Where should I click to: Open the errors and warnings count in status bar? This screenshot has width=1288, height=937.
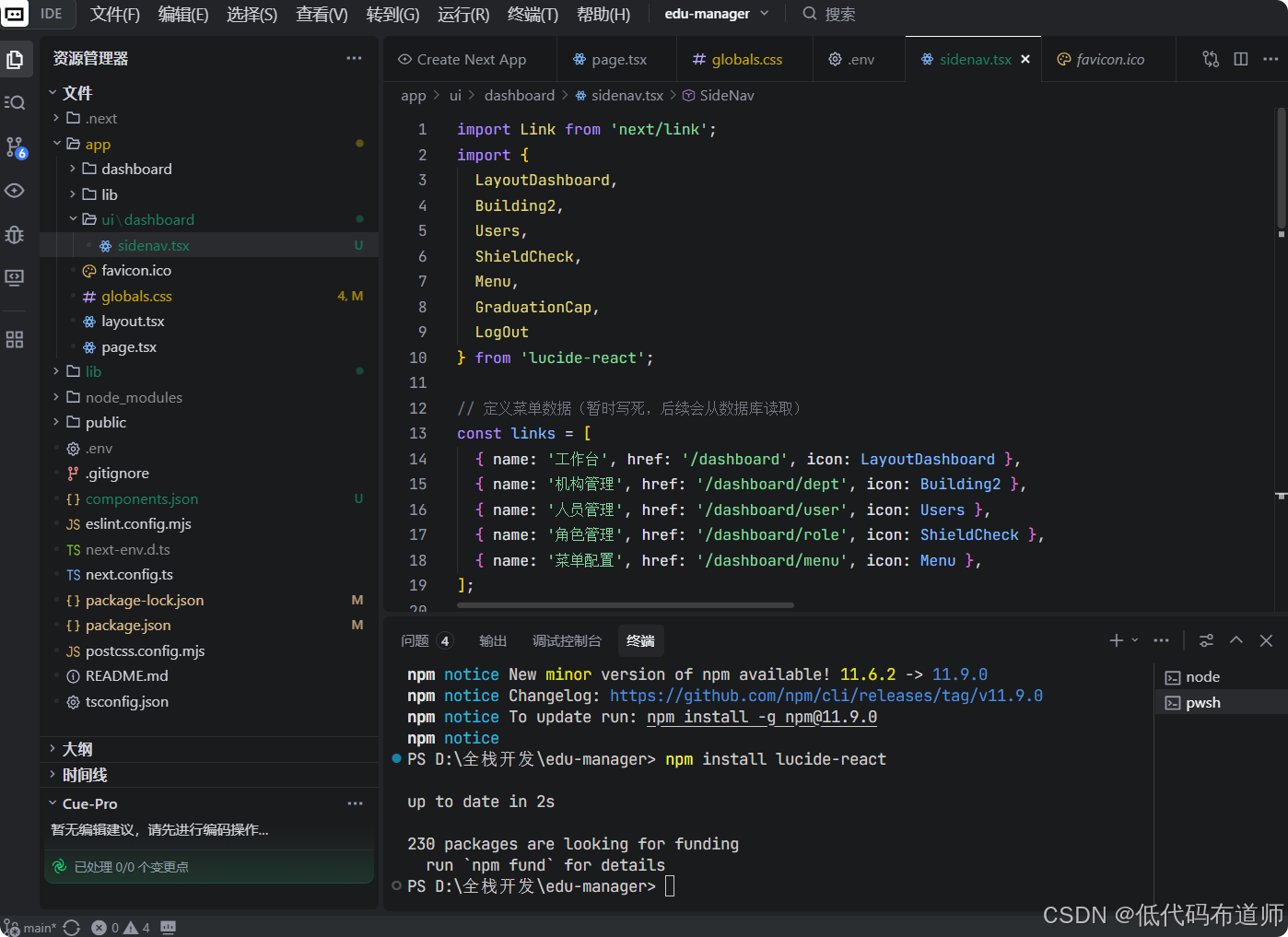(121, 927)
